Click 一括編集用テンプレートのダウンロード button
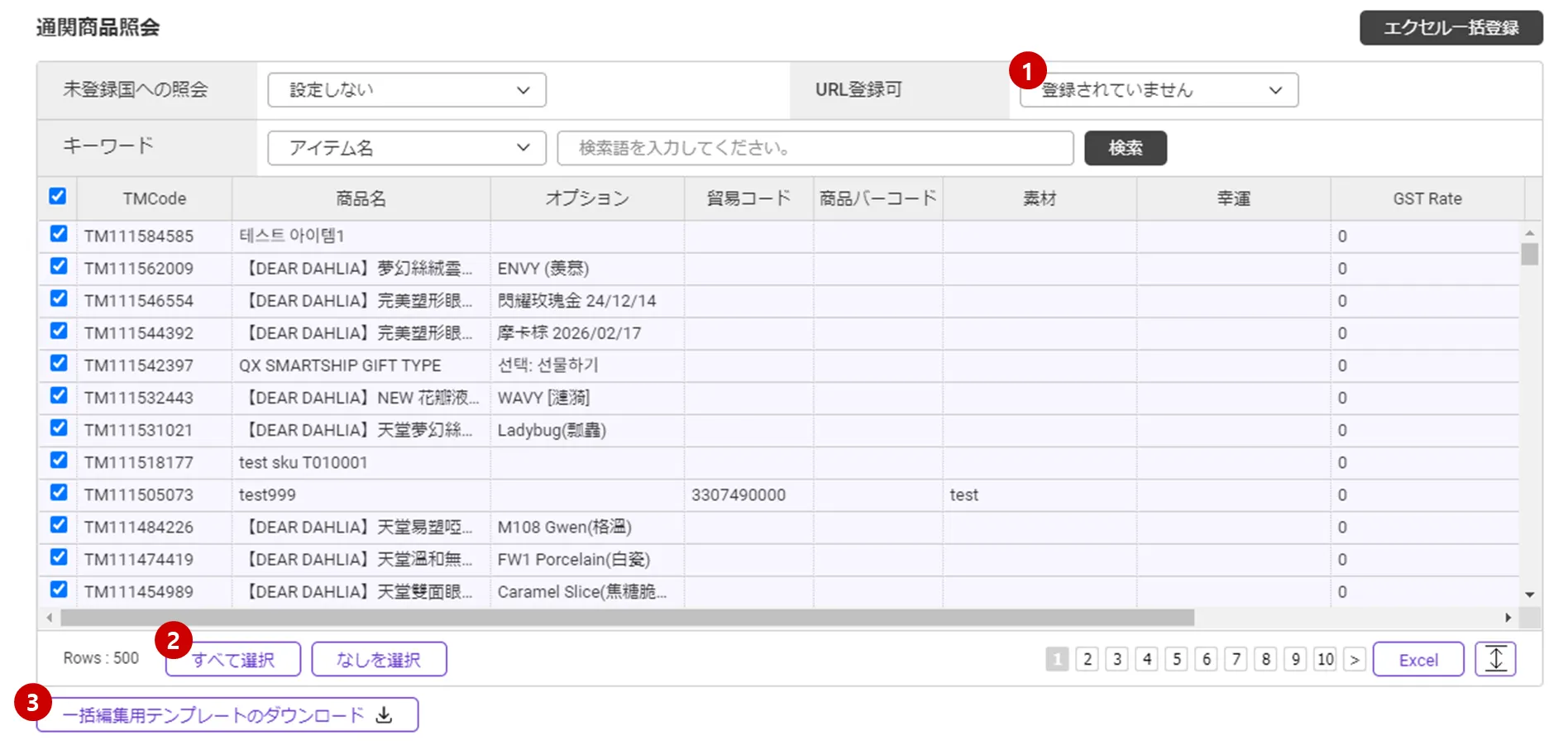The image size is (1568, 745). point(227,715)
